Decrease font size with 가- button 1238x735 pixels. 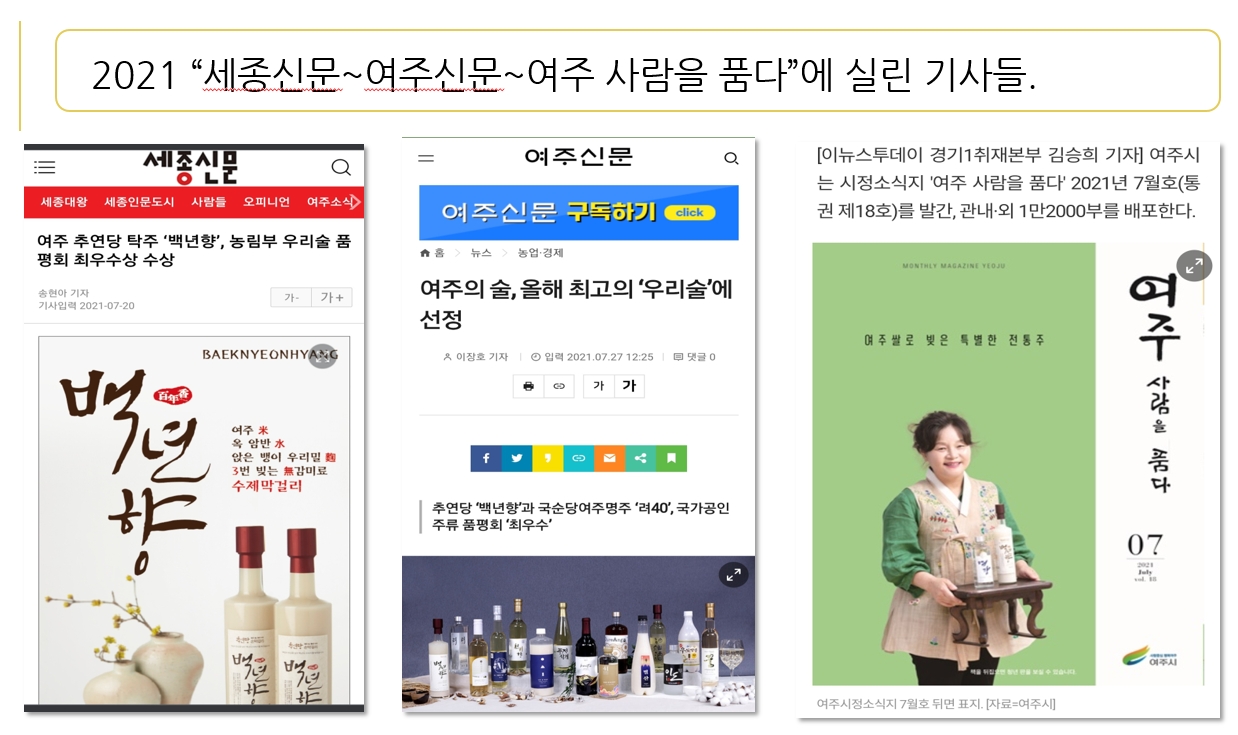coord(291,297)
